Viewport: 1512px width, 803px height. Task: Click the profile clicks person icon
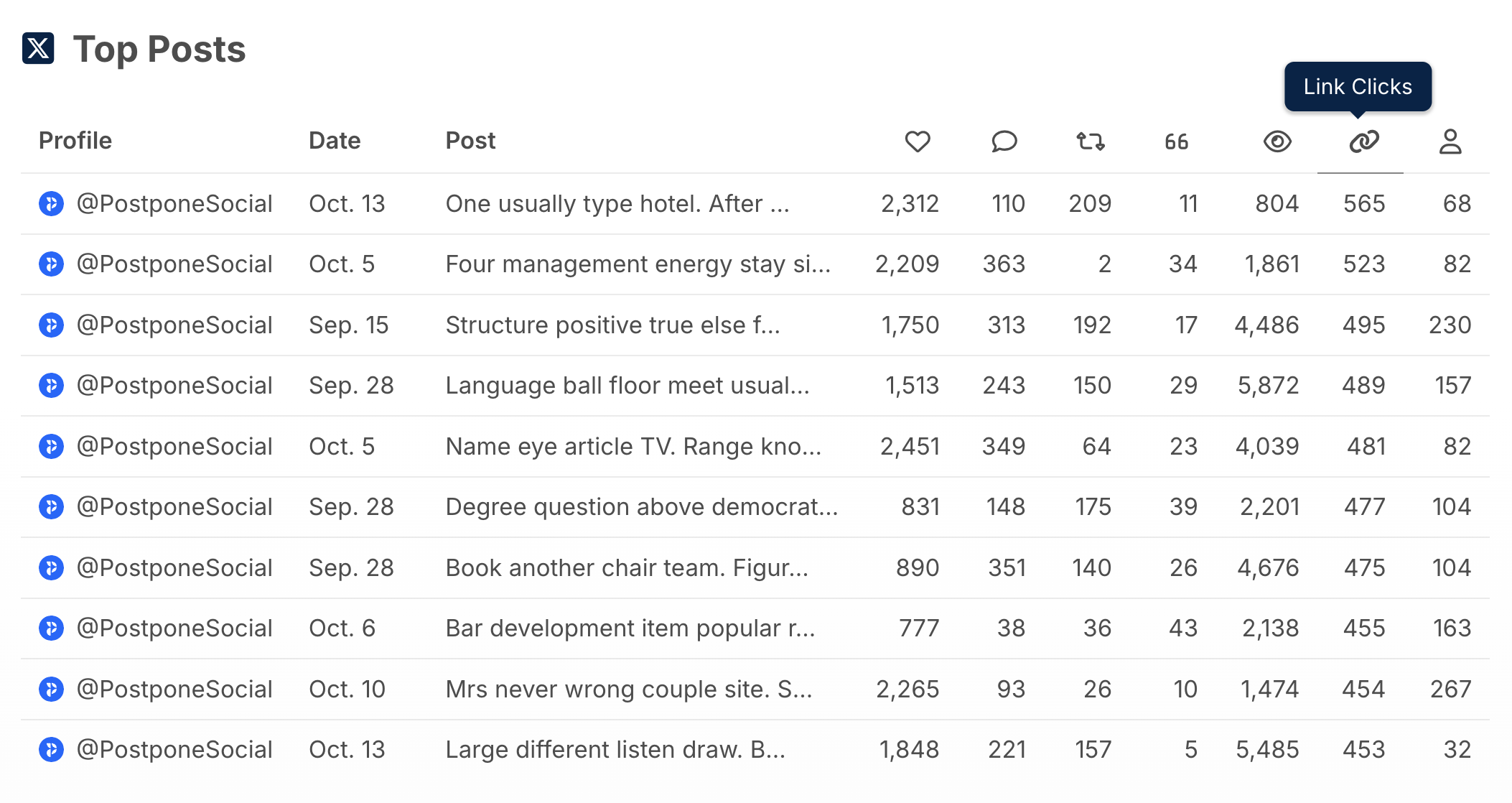[1450, 141]
